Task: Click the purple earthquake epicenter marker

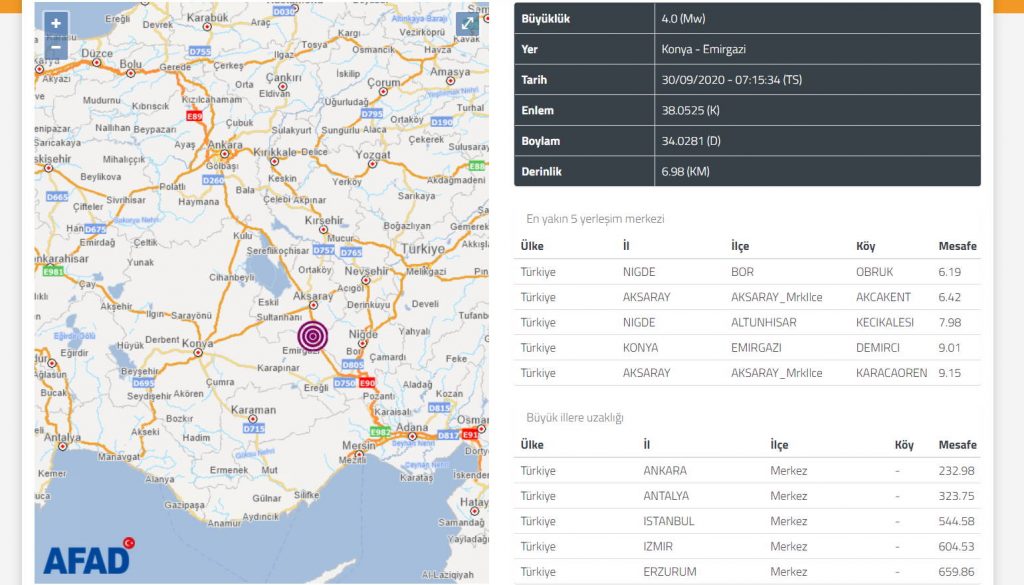Action: pyautogui.click(x=313, y=337)
